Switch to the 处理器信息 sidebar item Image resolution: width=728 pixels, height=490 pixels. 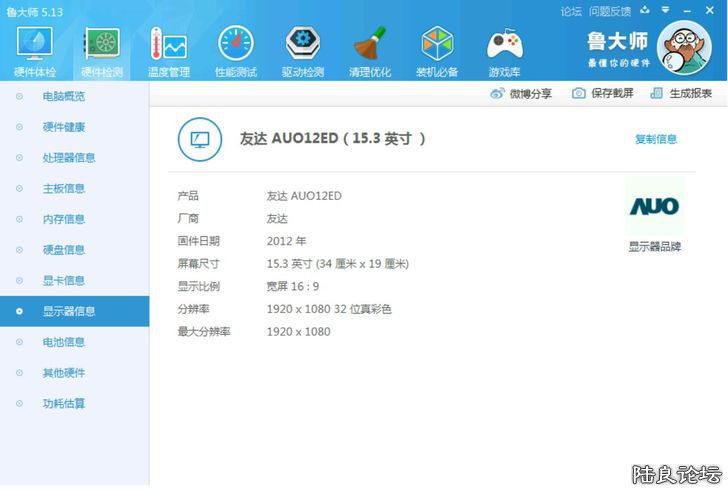pos(69,158)
